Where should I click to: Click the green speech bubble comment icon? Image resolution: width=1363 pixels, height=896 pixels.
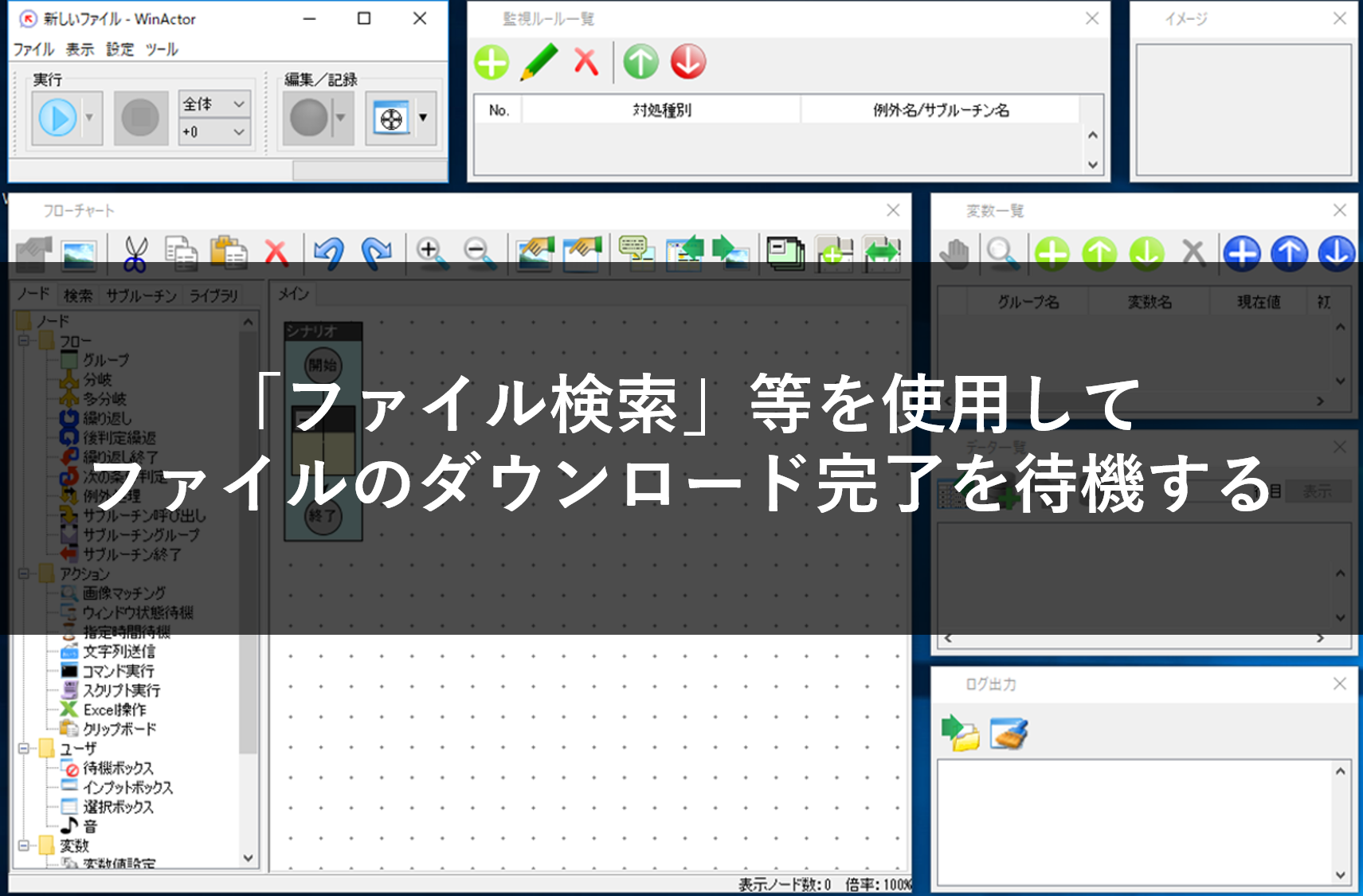tap(636, 252)
